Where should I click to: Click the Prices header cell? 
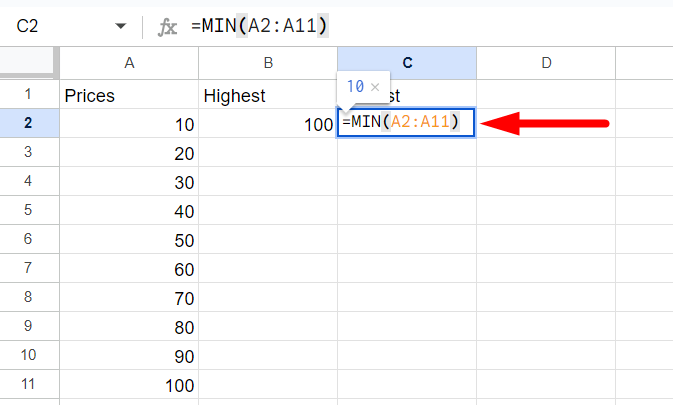point(129,95)
